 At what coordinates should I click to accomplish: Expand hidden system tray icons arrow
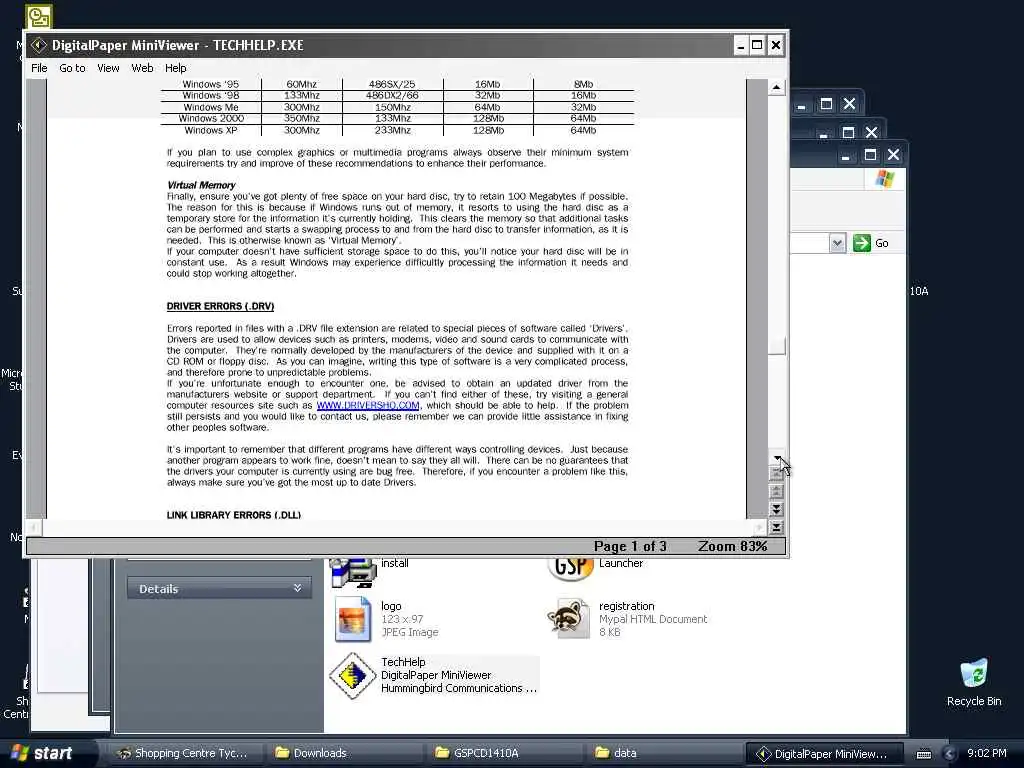[950, 754]
